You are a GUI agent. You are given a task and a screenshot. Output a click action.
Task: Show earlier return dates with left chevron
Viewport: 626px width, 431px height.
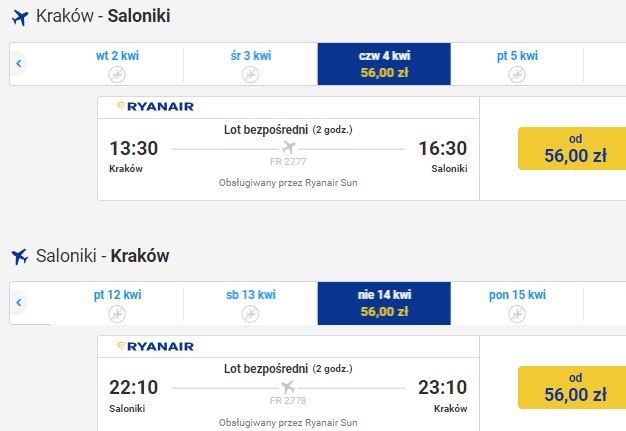click(x=19, y=302)
